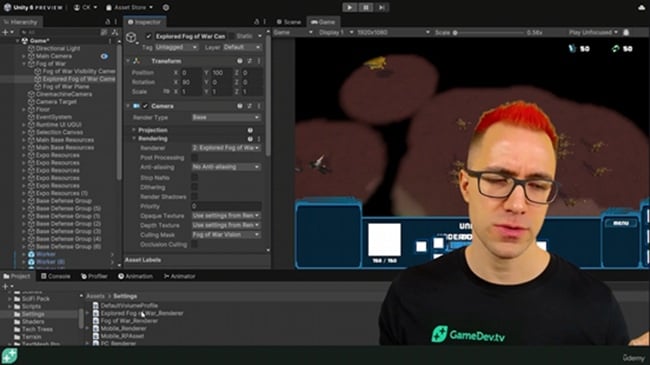Select Directional Light in Hierarchy
The height and width of the screenshot is (365, 650).
(58, 49)
